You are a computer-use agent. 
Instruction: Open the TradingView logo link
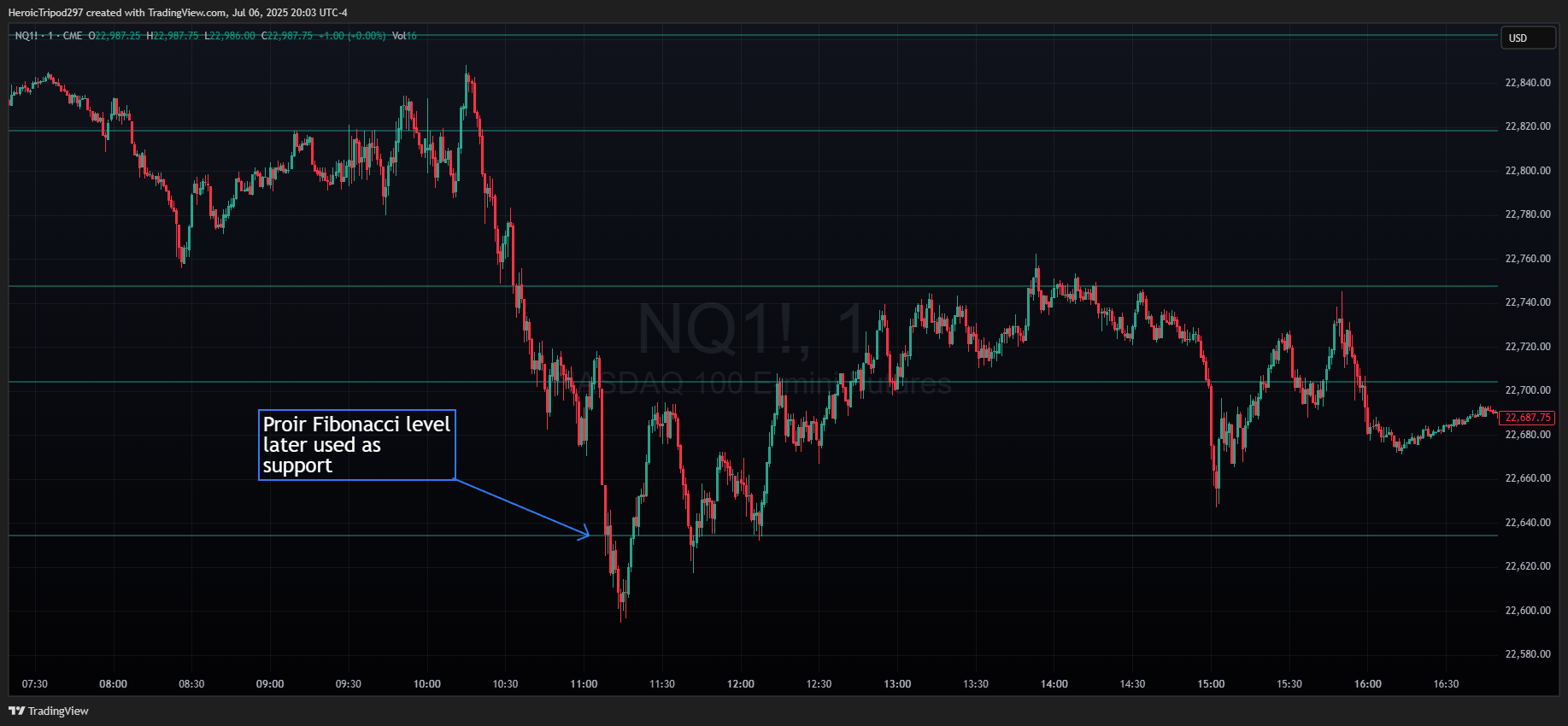(49, 711)
